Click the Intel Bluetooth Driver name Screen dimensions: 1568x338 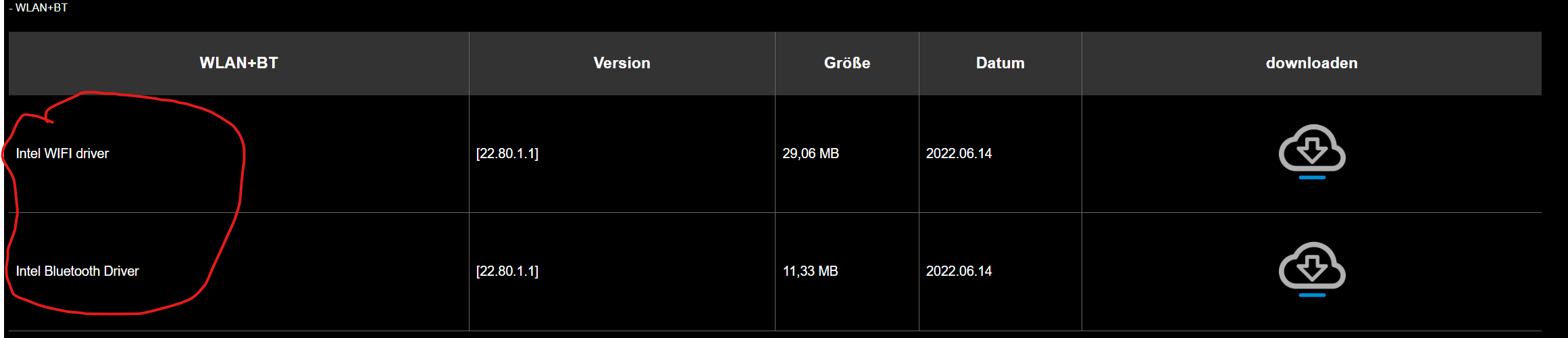click(x=77, y=271)
